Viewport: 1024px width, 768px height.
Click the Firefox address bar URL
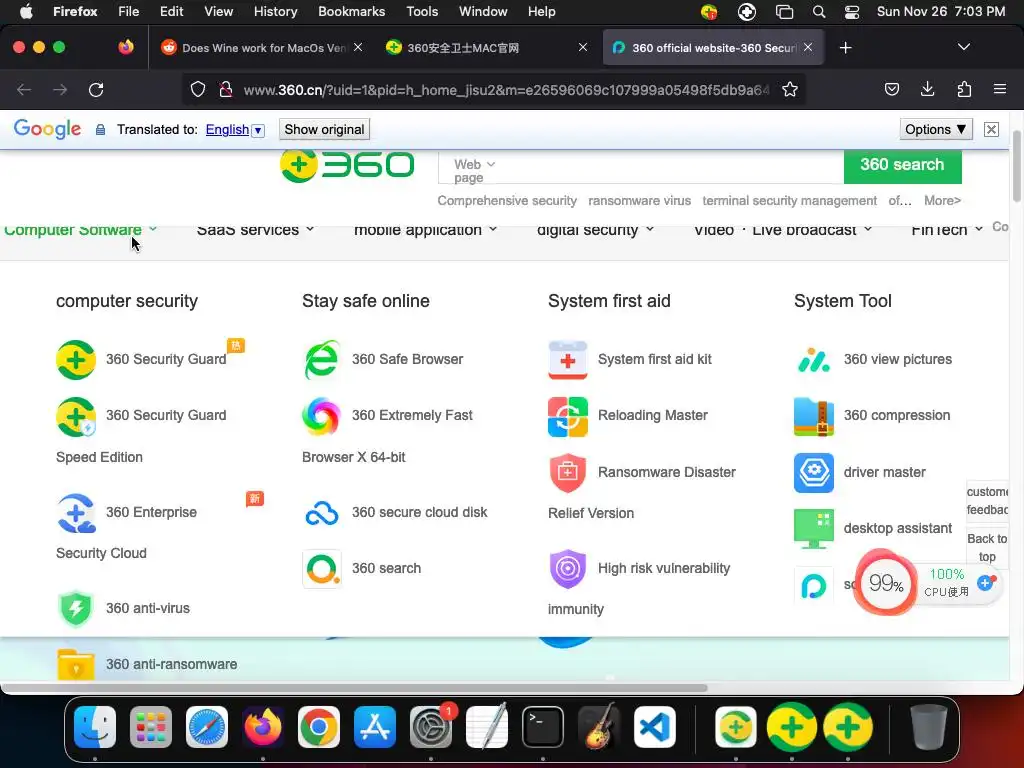(507, 90)
